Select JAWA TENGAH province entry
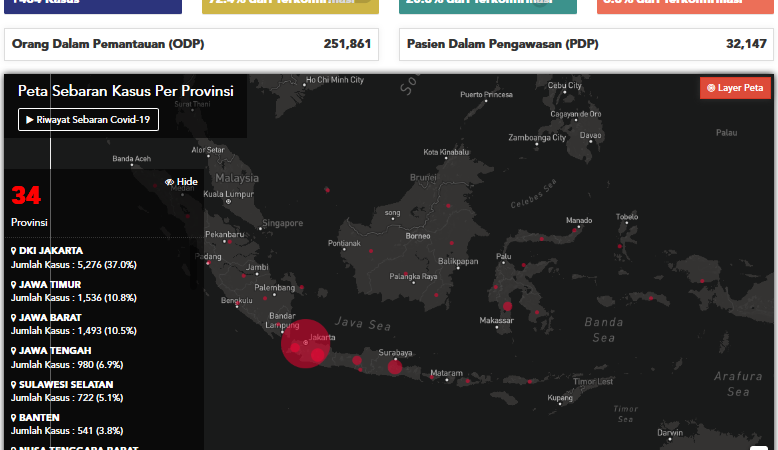The width and height of the screenshot is (778, 450). 55,351
